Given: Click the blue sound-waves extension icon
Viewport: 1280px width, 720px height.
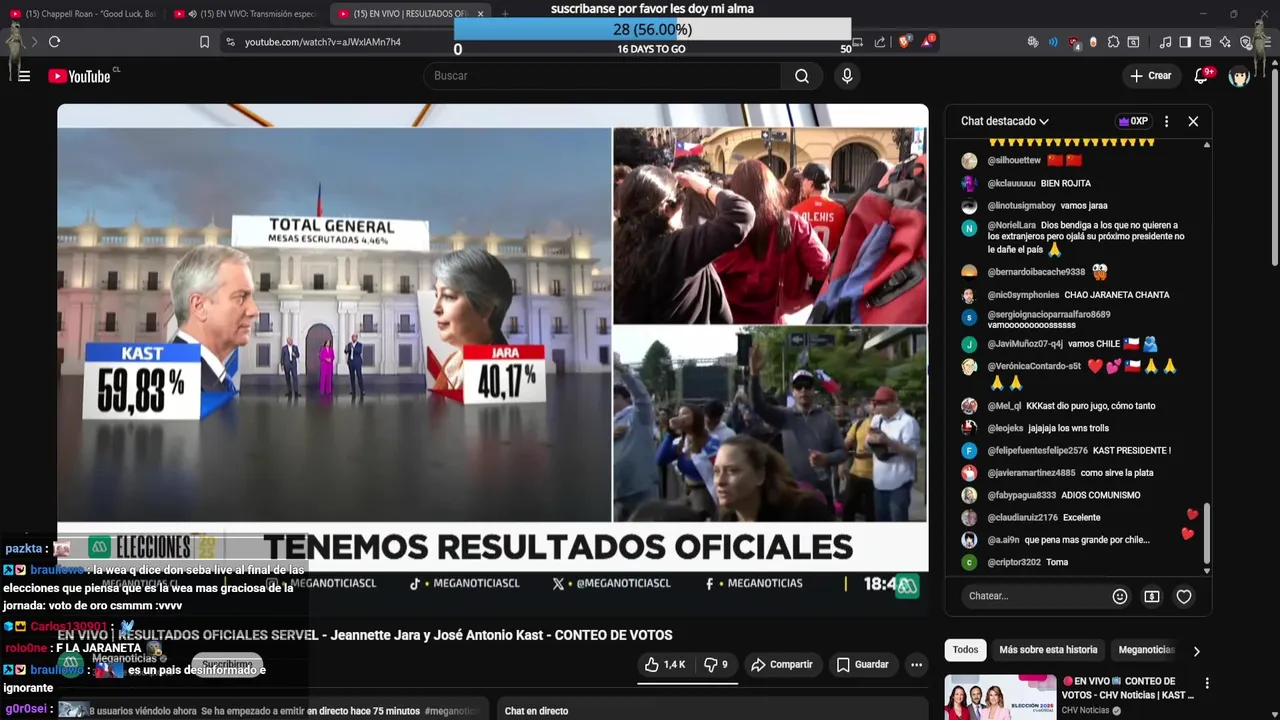Looking at the screenshot, I should (1053, 42).
